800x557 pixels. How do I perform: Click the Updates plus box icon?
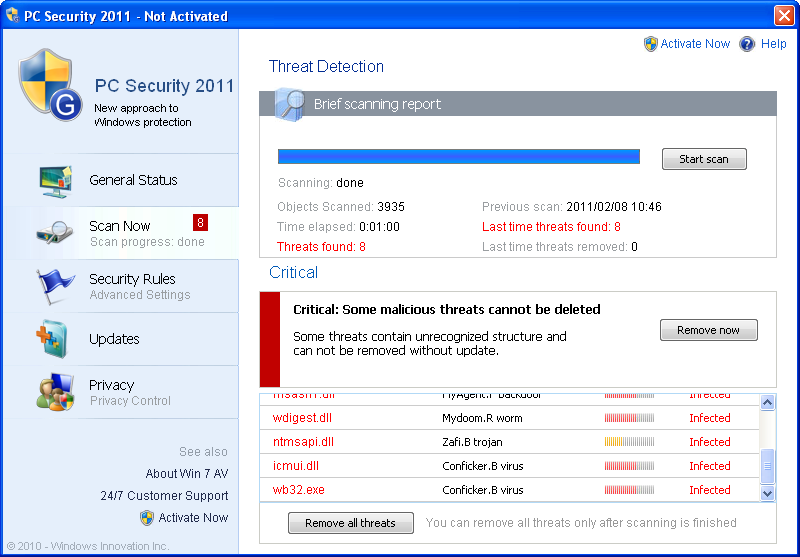pos(52,339)
